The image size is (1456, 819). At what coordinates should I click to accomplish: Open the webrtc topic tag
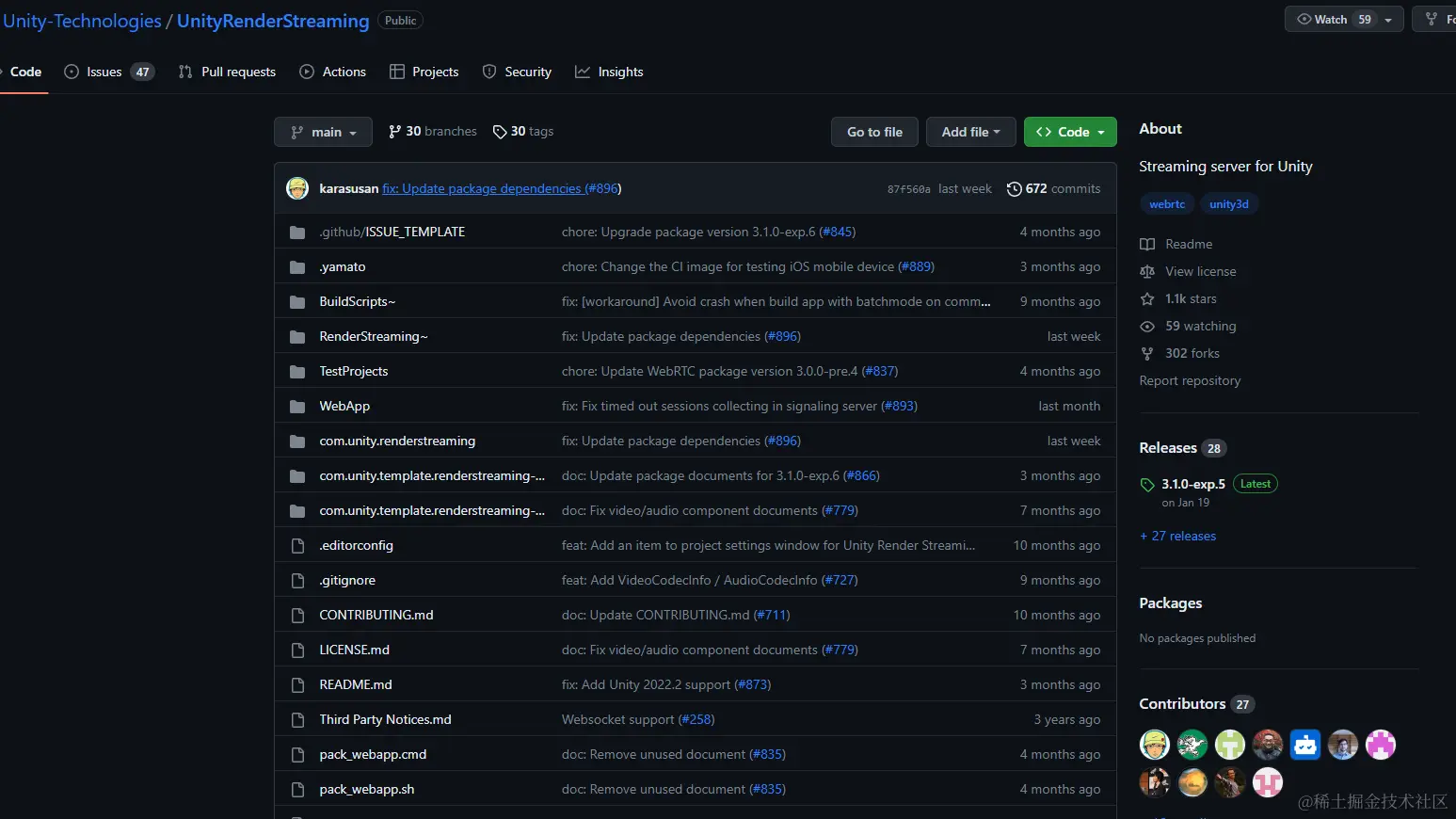click(x=1167, y=204)
